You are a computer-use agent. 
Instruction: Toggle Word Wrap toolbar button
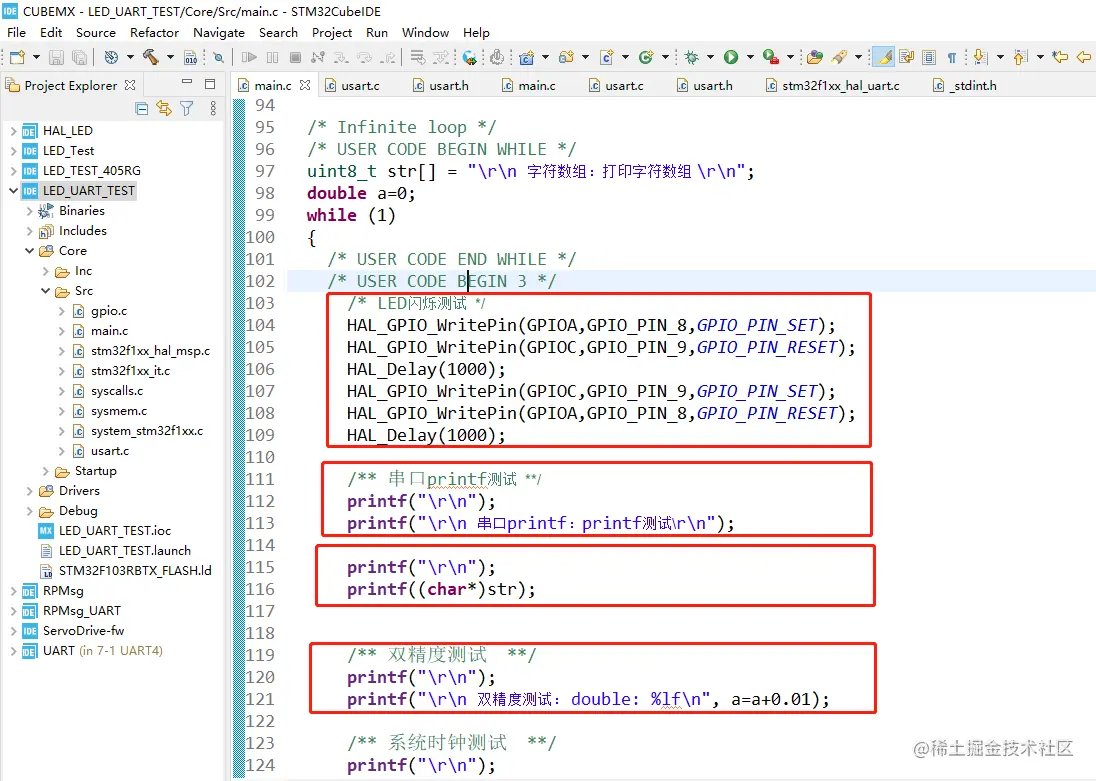[x=907, y=57]
